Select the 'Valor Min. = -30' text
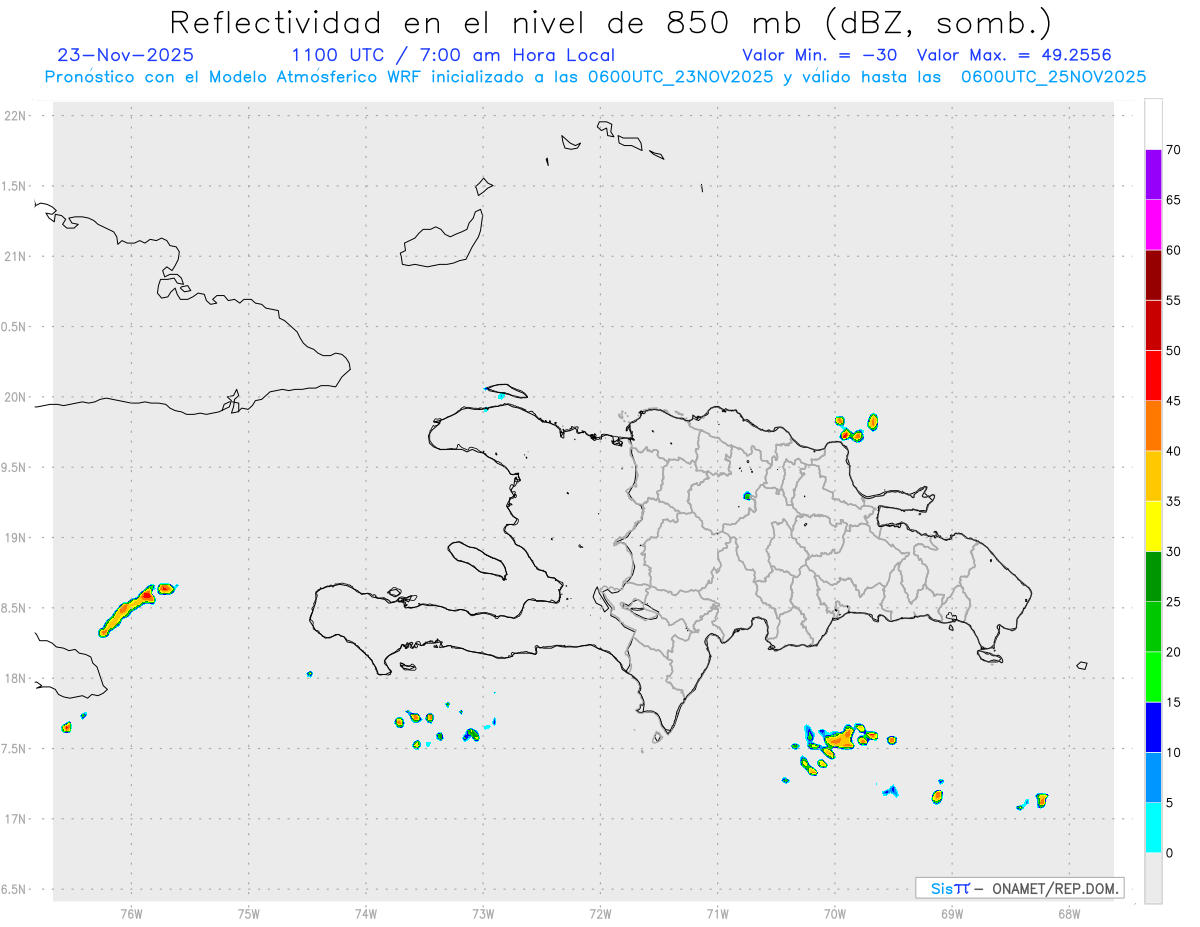 819,55
